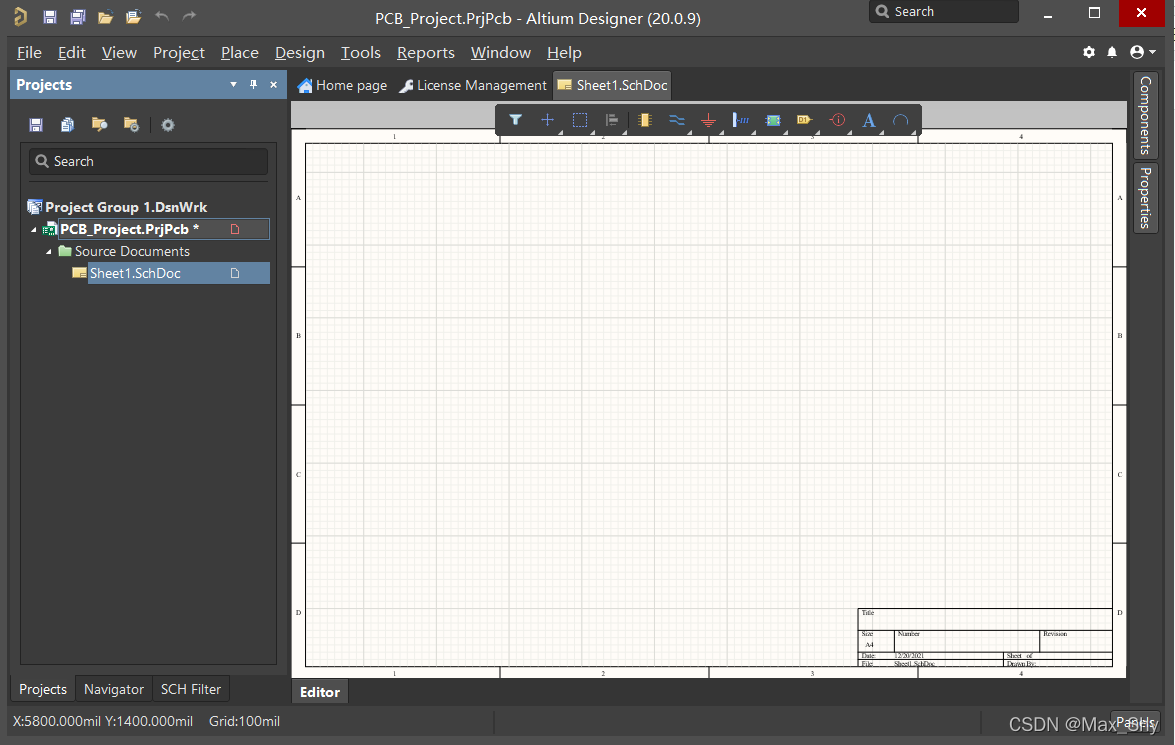Click the Projects bottom tab
This screenshot has width=1175, height=745.
(43, 689)
